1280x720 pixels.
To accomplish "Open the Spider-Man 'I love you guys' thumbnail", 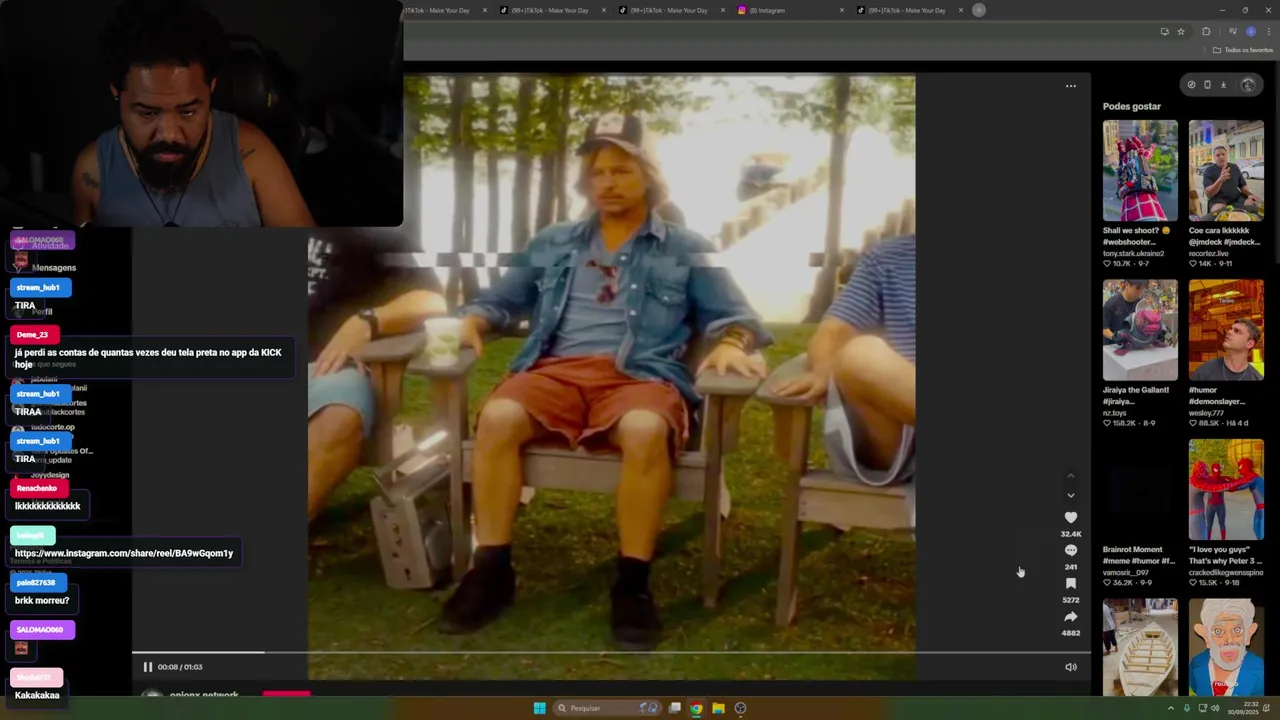I will tap(1226, 489).
